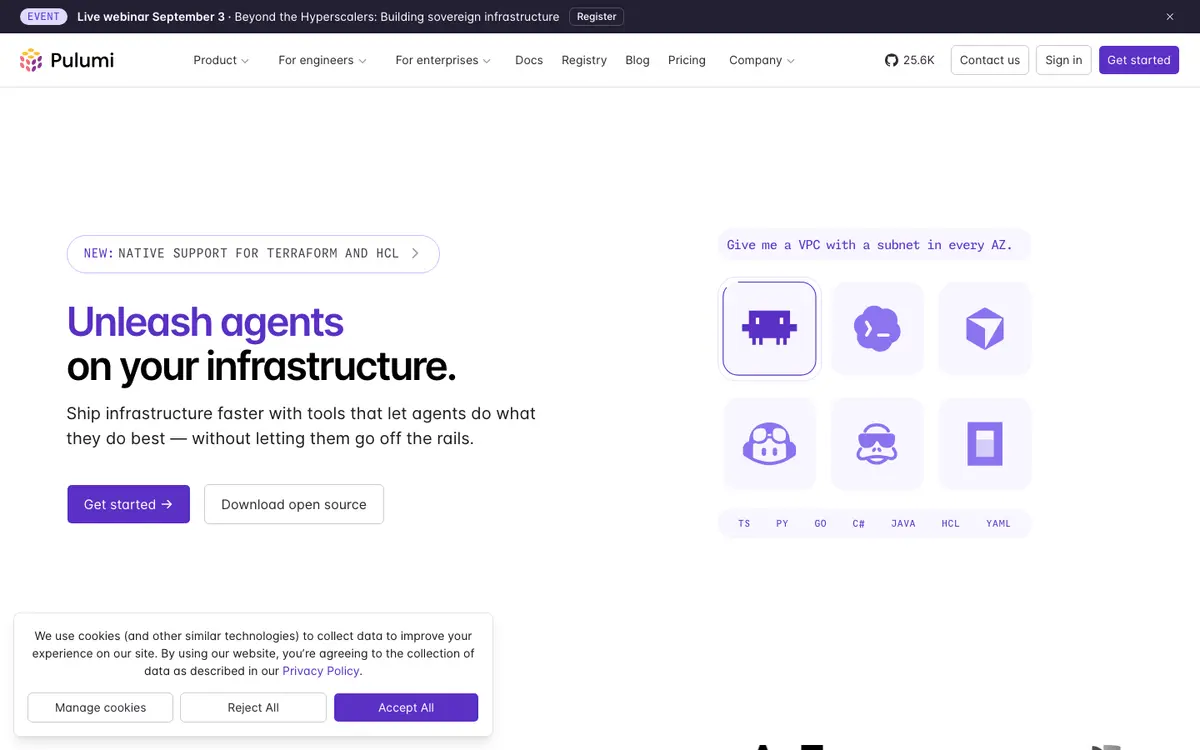Viewport: 1200px width, 750px height.
Task: Click the Pulumi logo
Action: pyautogui.click(x=67, y=60)
